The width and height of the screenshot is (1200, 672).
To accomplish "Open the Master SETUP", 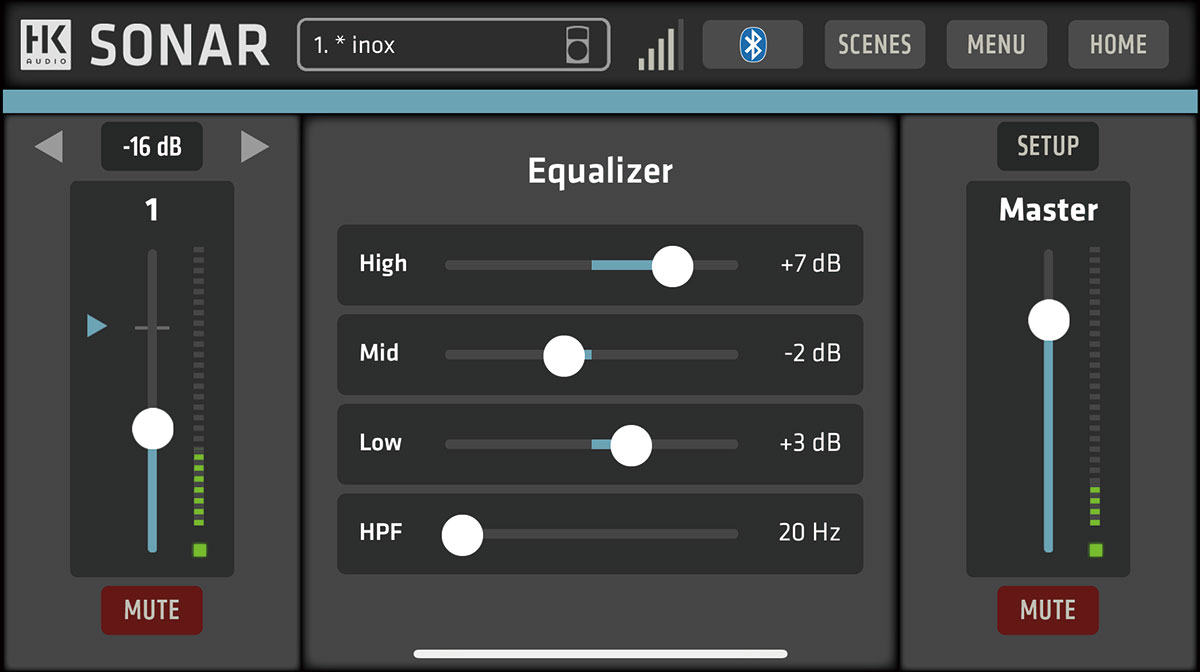I will pyautogui.click(x=1048, y=146).
